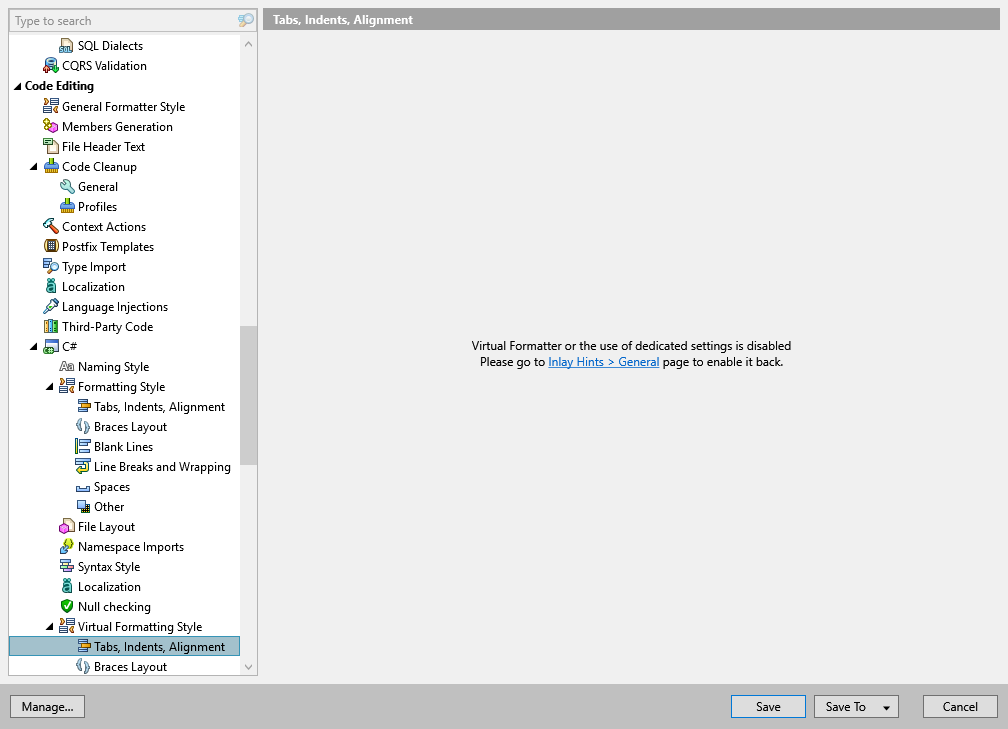Open the CQRS Validation settings icon
Screen dimensions: 1008x729
(x=53, y=65)
